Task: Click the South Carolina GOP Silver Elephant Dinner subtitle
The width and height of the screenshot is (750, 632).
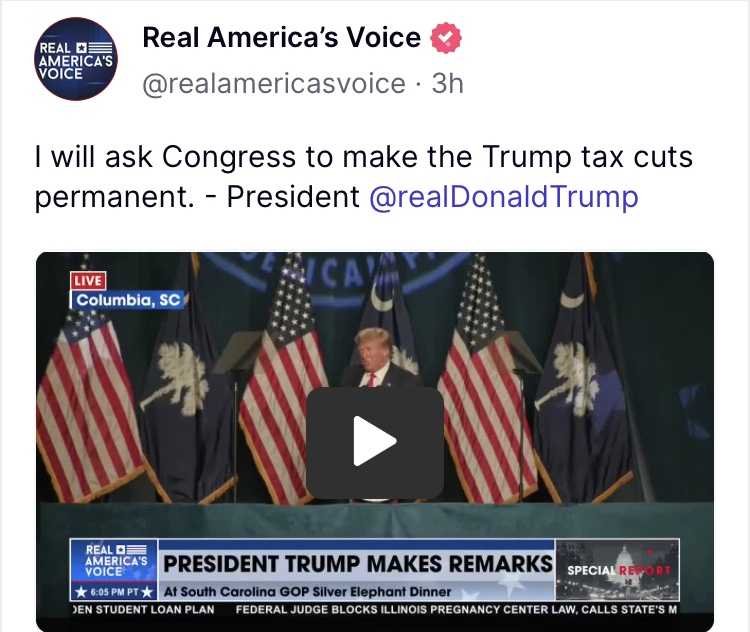Action: click(x=308, y=592)
